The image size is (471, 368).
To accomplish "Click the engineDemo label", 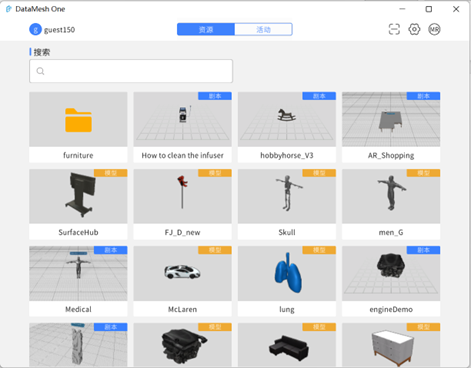I will pyautogui.click(x=391, y=309).
